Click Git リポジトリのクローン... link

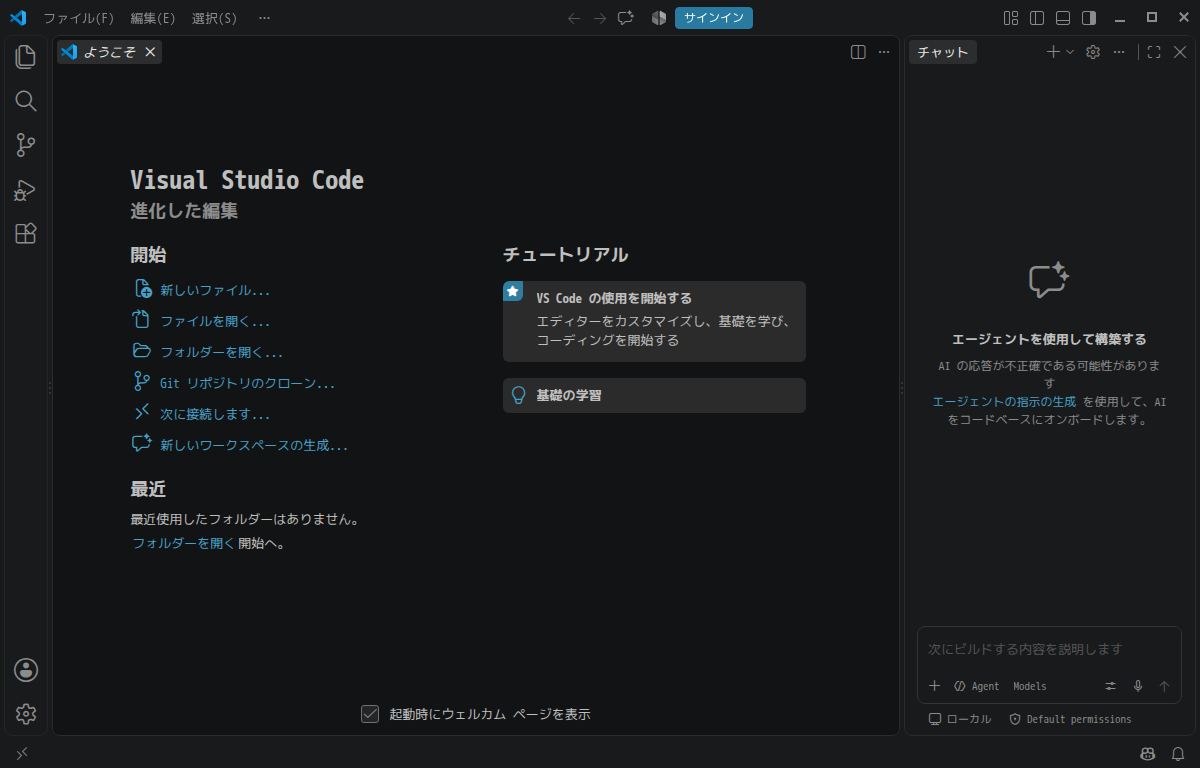pos(247,383)
